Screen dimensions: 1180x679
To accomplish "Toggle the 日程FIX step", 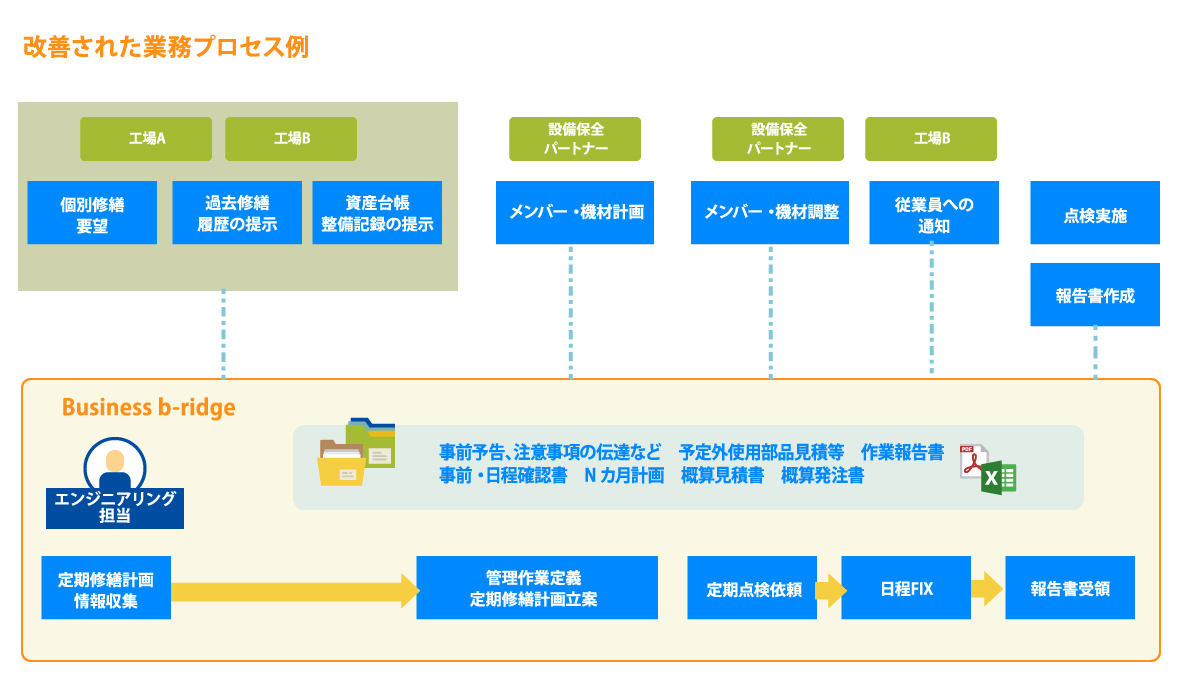I will (906, 588).
